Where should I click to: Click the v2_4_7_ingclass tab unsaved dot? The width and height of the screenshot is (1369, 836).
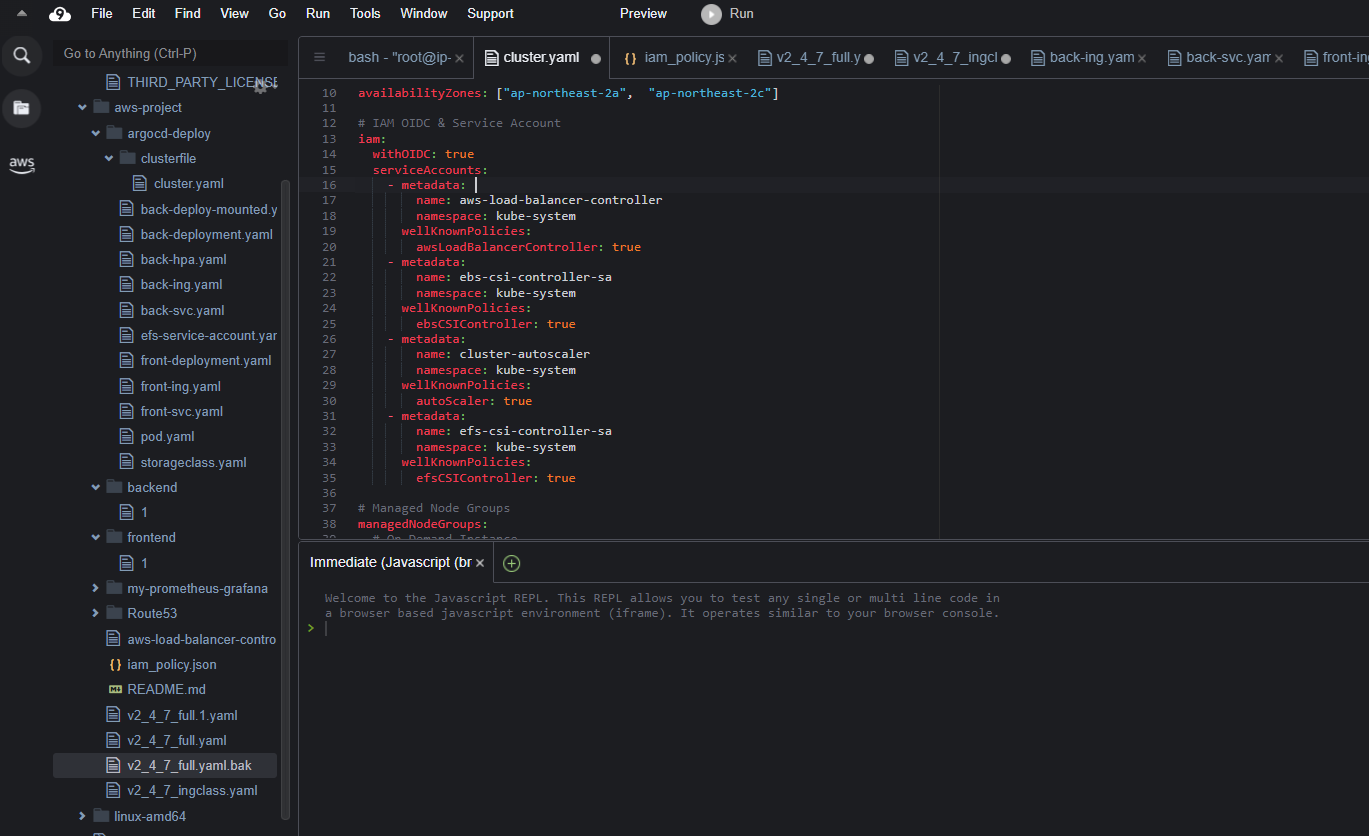point(1006,59)
